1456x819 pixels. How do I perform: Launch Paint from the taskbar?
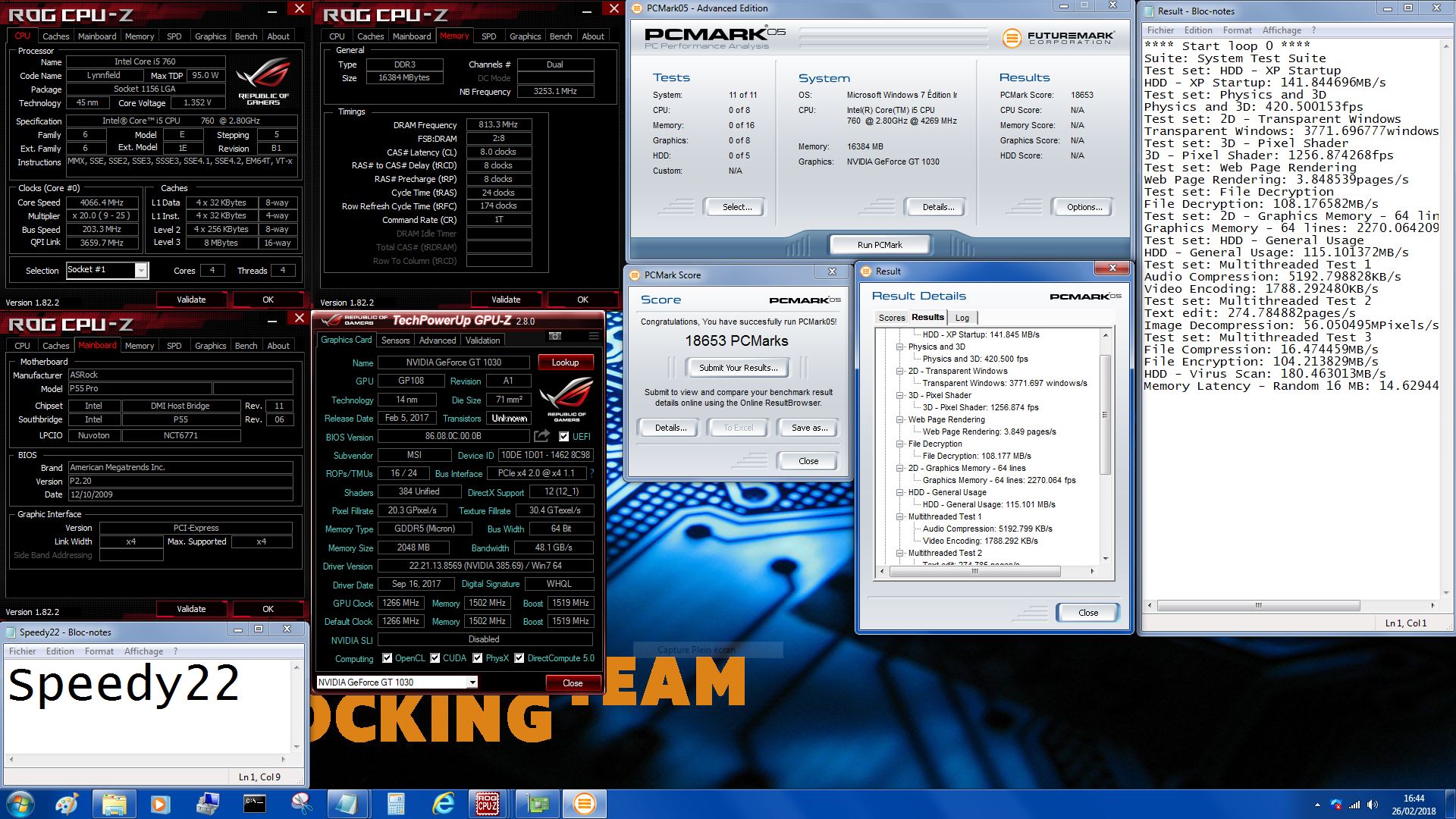click(x=67, y=804)
